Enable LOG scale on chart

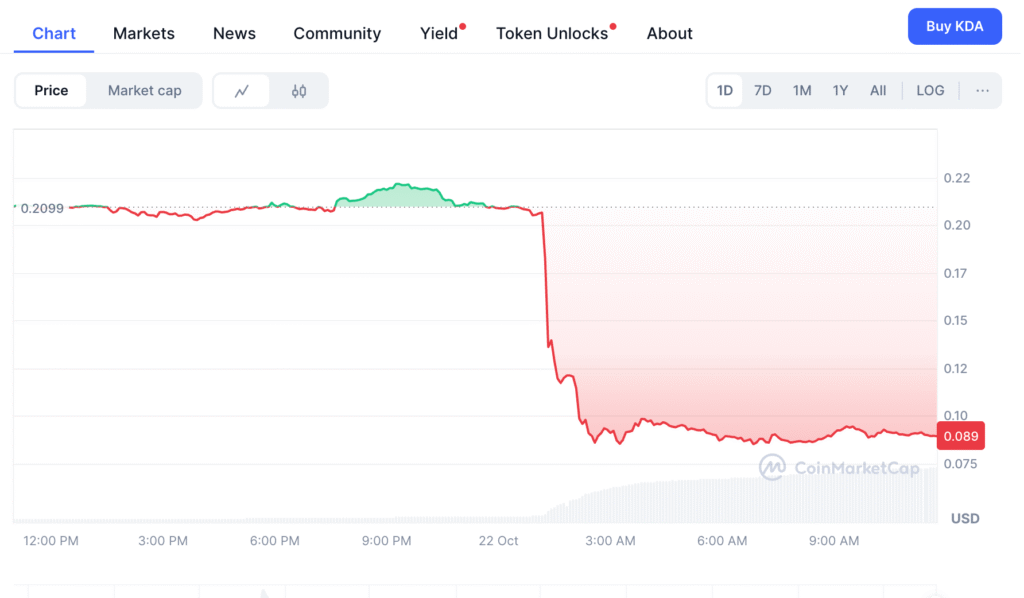(930, 91)
